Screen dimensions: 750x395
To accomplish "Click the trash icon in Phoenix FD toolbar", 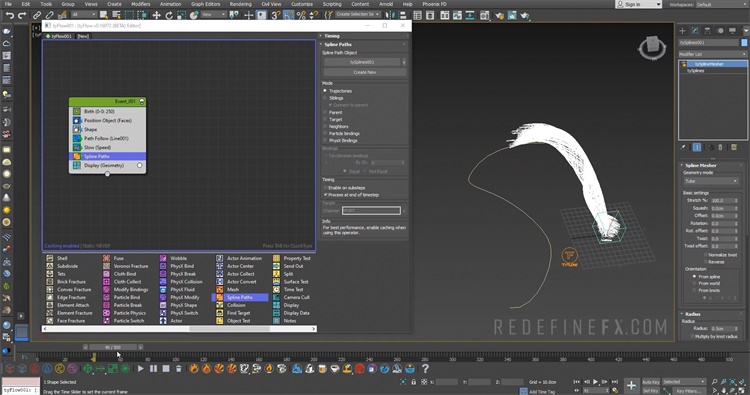I will click(x=178, y=369).
